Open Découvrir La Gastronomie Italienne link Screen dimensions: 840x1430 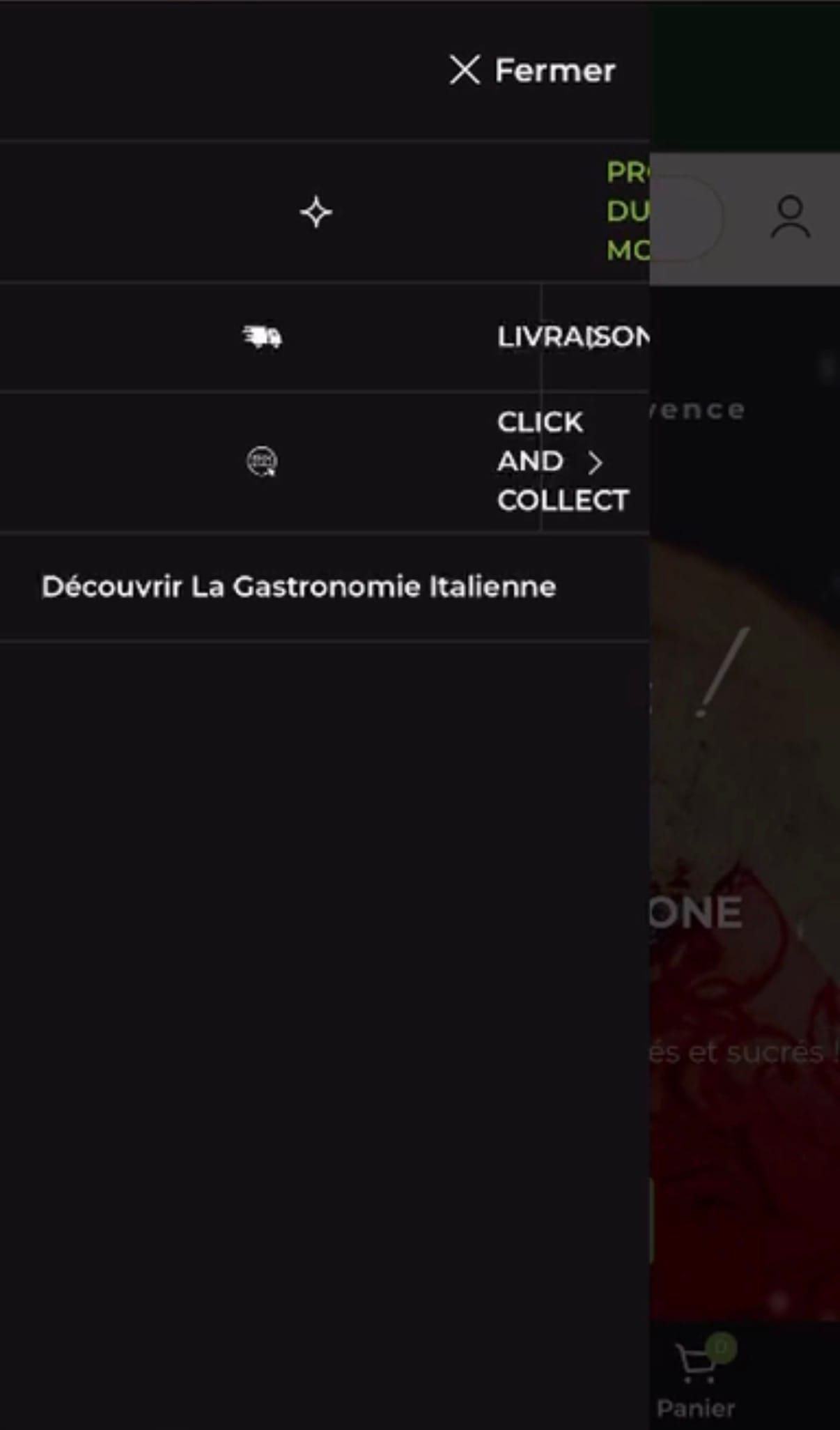tap(299, 587)
